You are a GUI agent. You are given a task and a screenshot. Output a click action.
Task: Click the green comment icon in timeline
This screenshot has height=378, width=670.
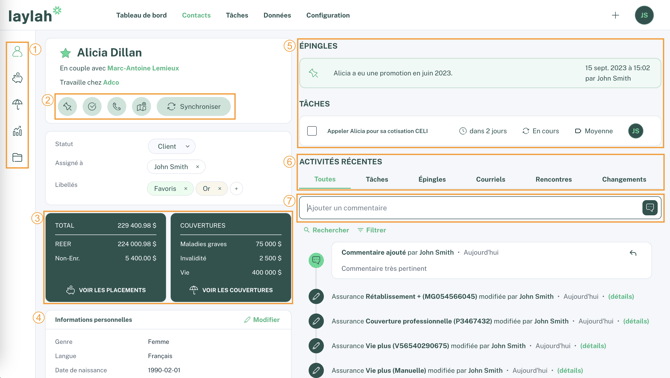click(x=316, y=260)
